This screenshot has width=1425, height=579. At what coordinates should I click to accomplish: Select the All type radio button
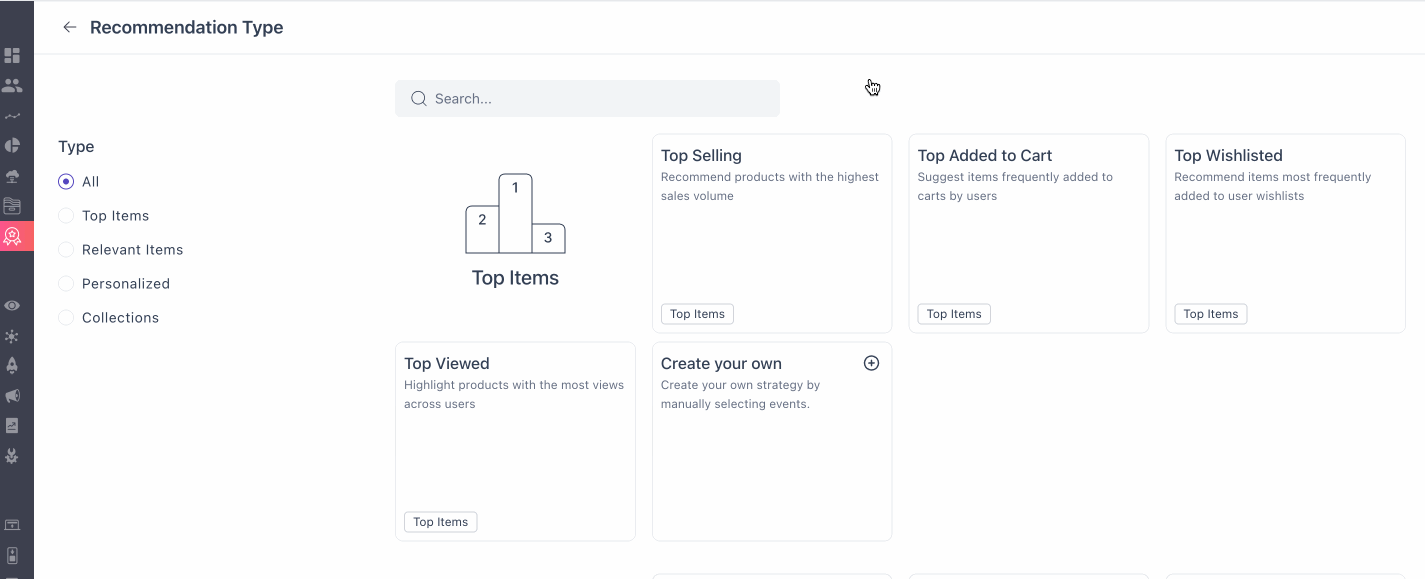[x=66, y=182]
